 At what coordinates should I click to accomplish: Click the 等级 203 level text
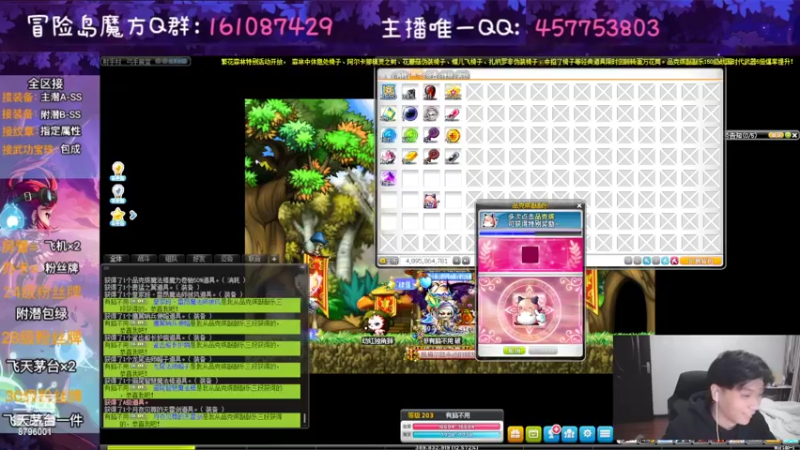pyautogui.click(x=420, y=415)
